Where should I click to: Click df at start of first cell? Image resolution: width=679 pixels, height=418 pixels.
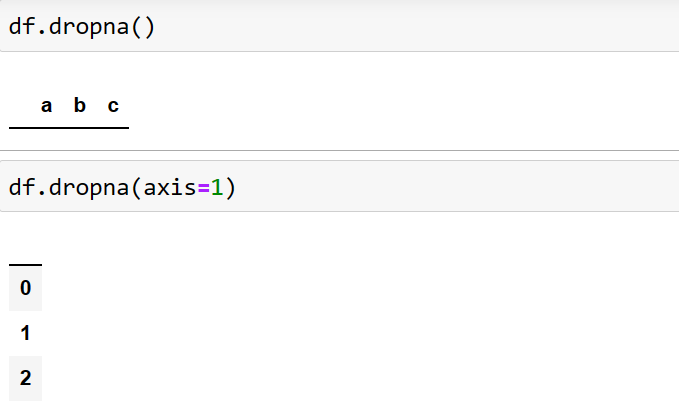pos(21,27)
